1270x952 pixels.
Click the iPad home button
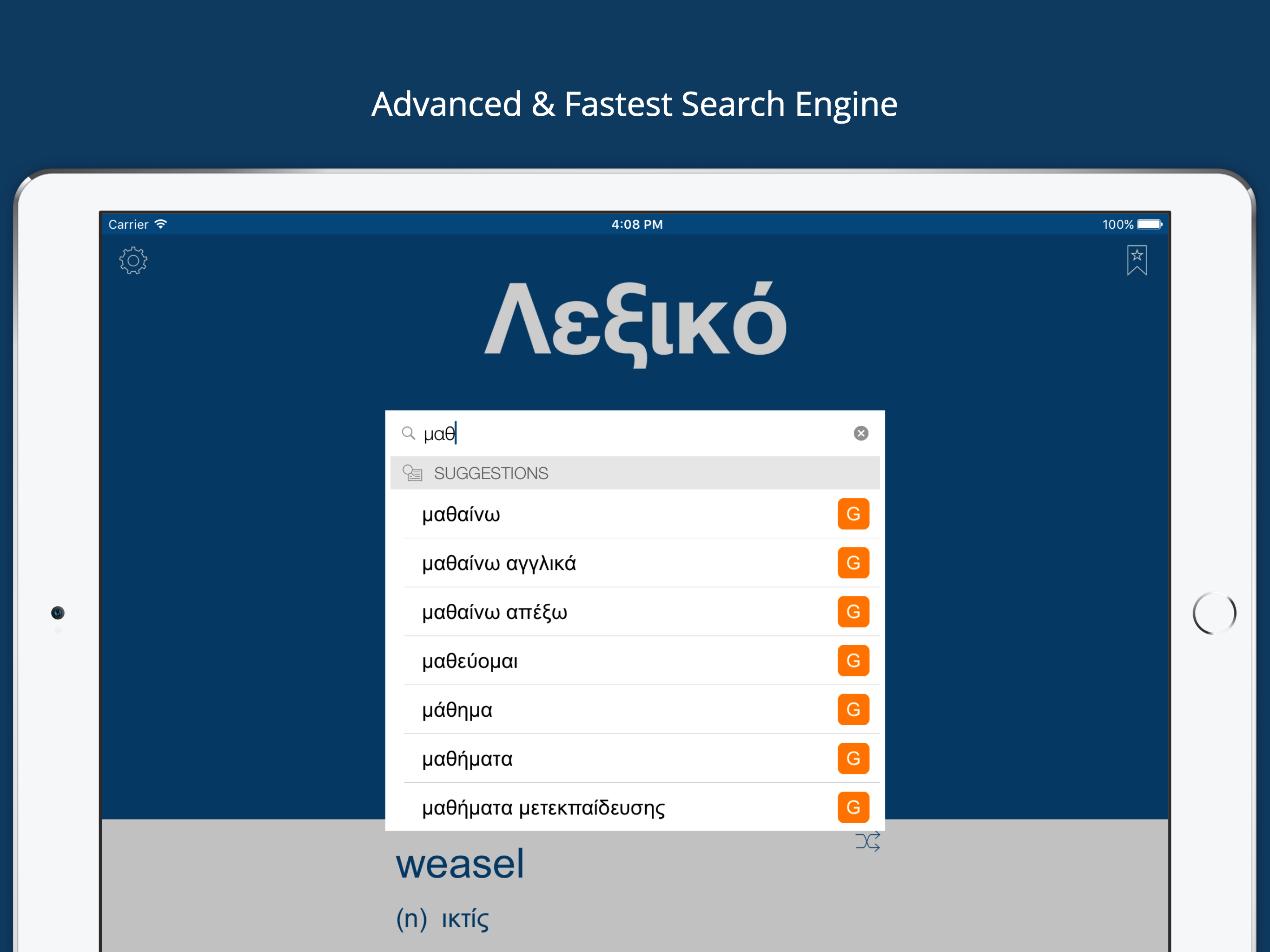pyautogui.click(x=1214, y=613)
